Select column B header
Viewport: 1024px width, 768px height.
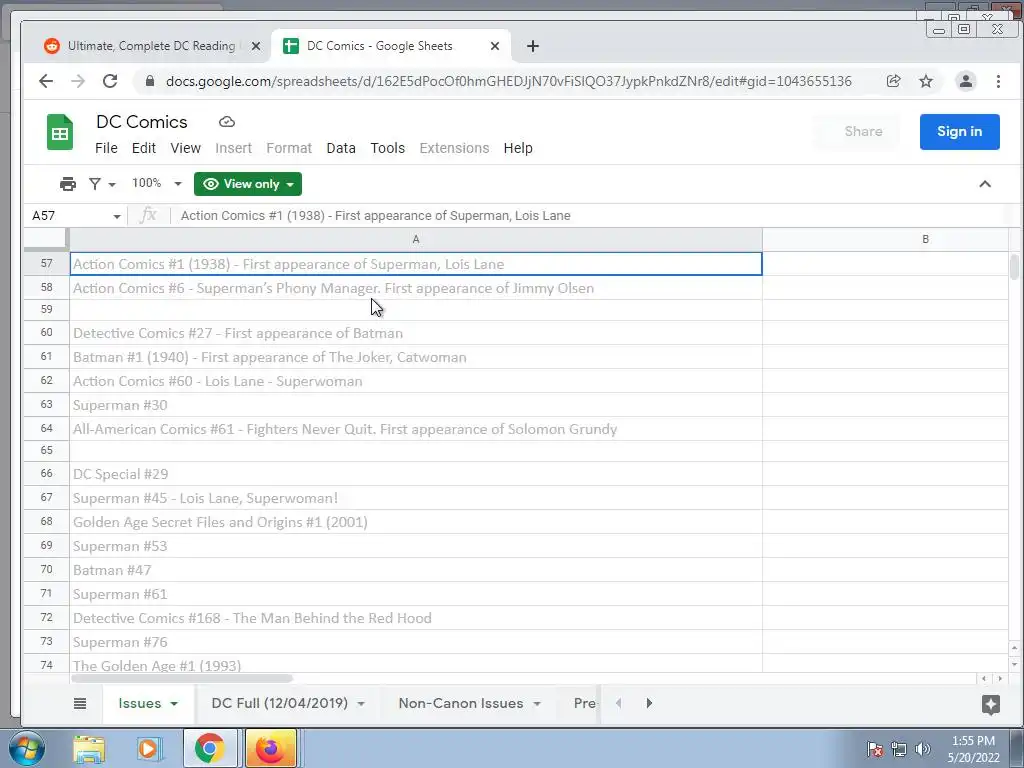[x=925, y=240]
